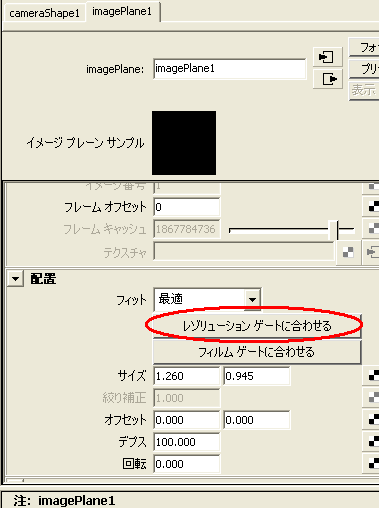Image resolution: width=379 pixels, height=508 pixels.
Task: Click the デプス value field
Action: coord(187,442)
